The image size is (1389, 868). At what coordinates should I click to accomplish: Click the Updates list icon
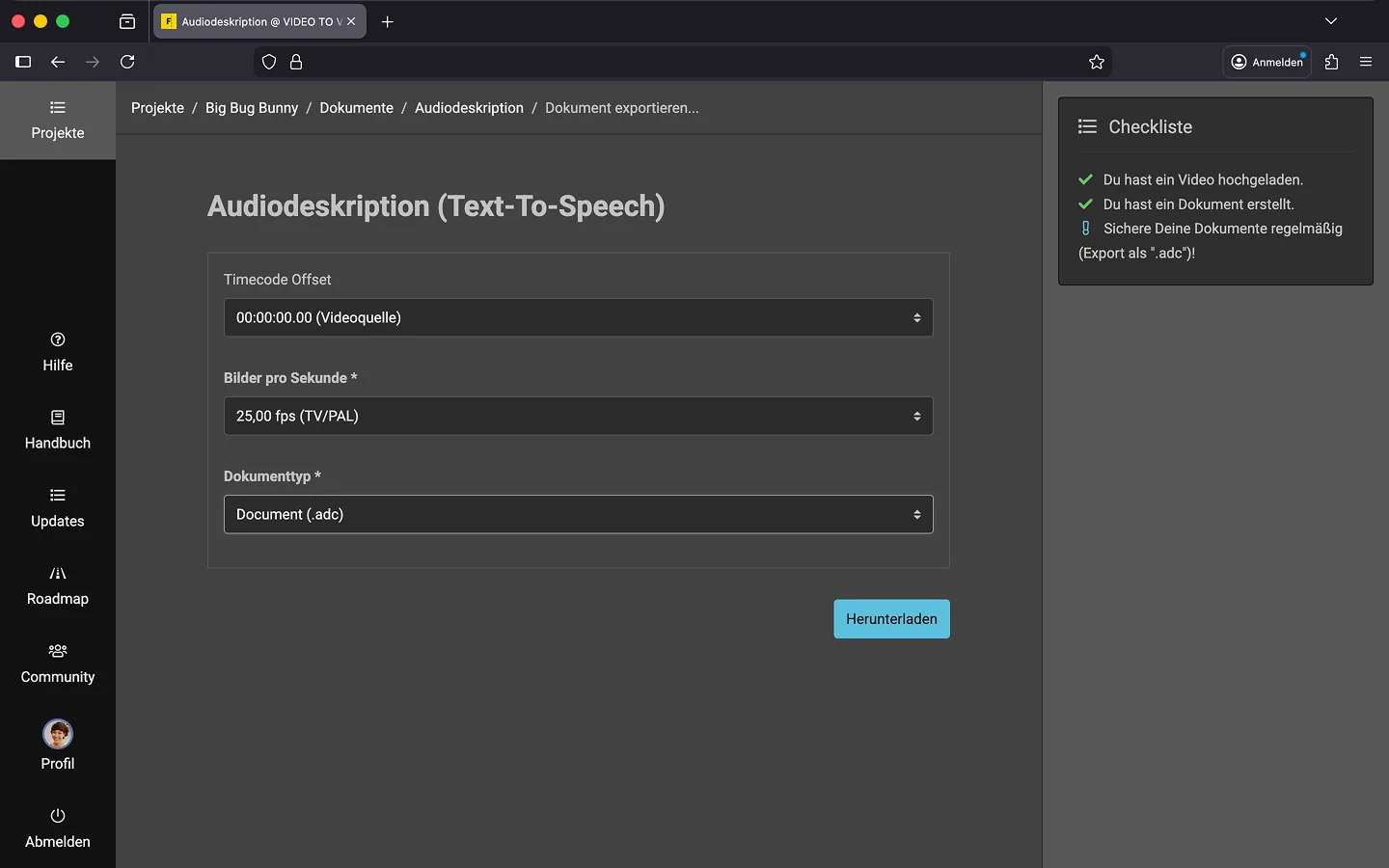pos(58,496)
